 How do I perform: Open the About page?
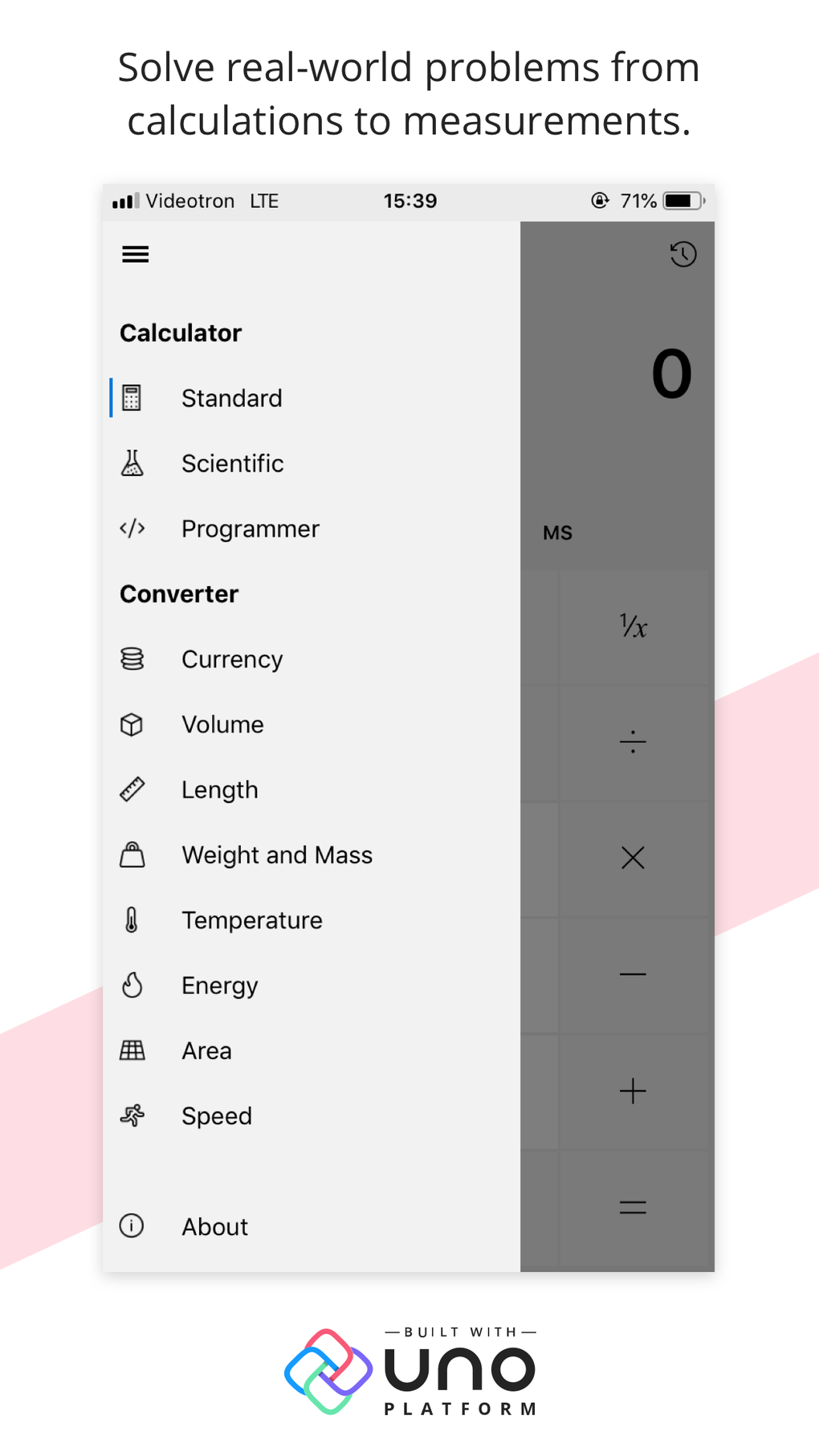coord(214,1226)
